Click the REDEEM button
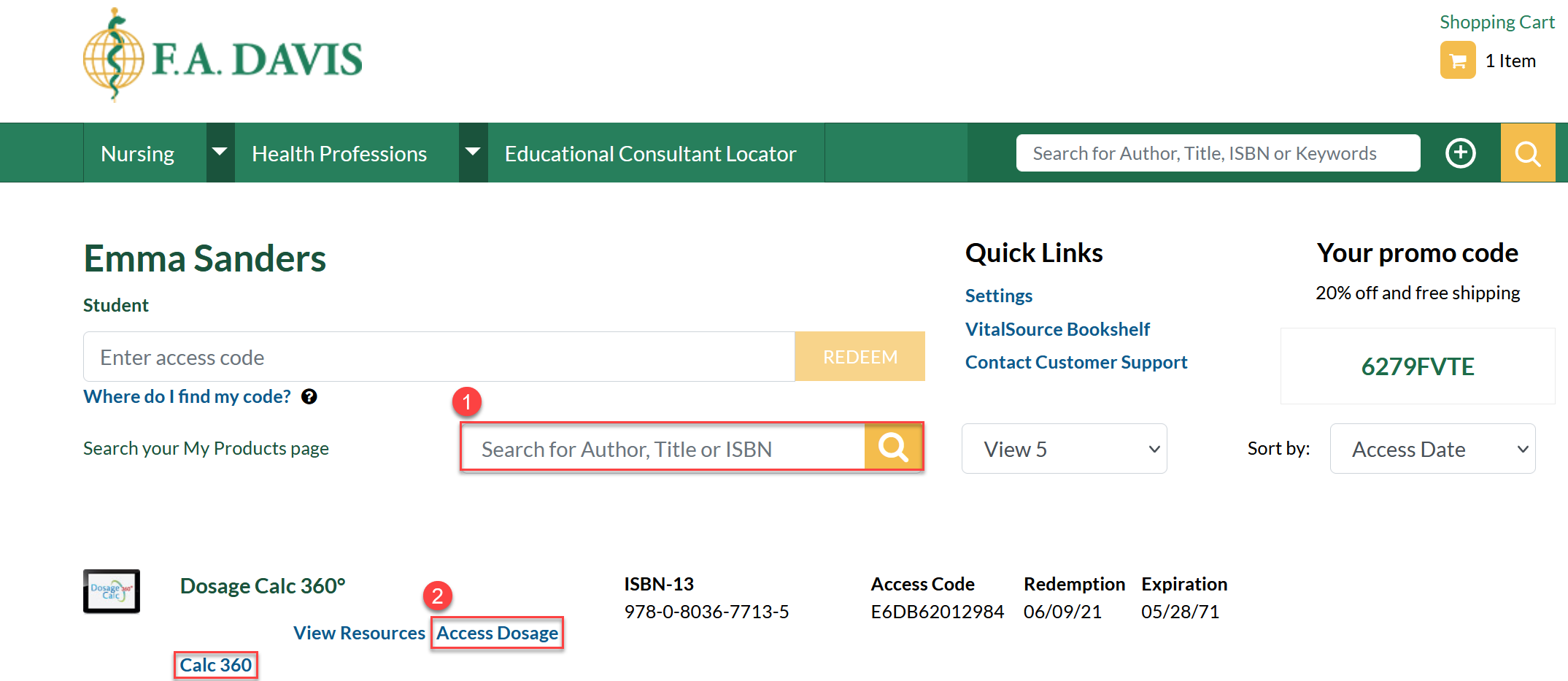Image resolution: width=1568 pixels, height=681 pixels. pos(860,356)
